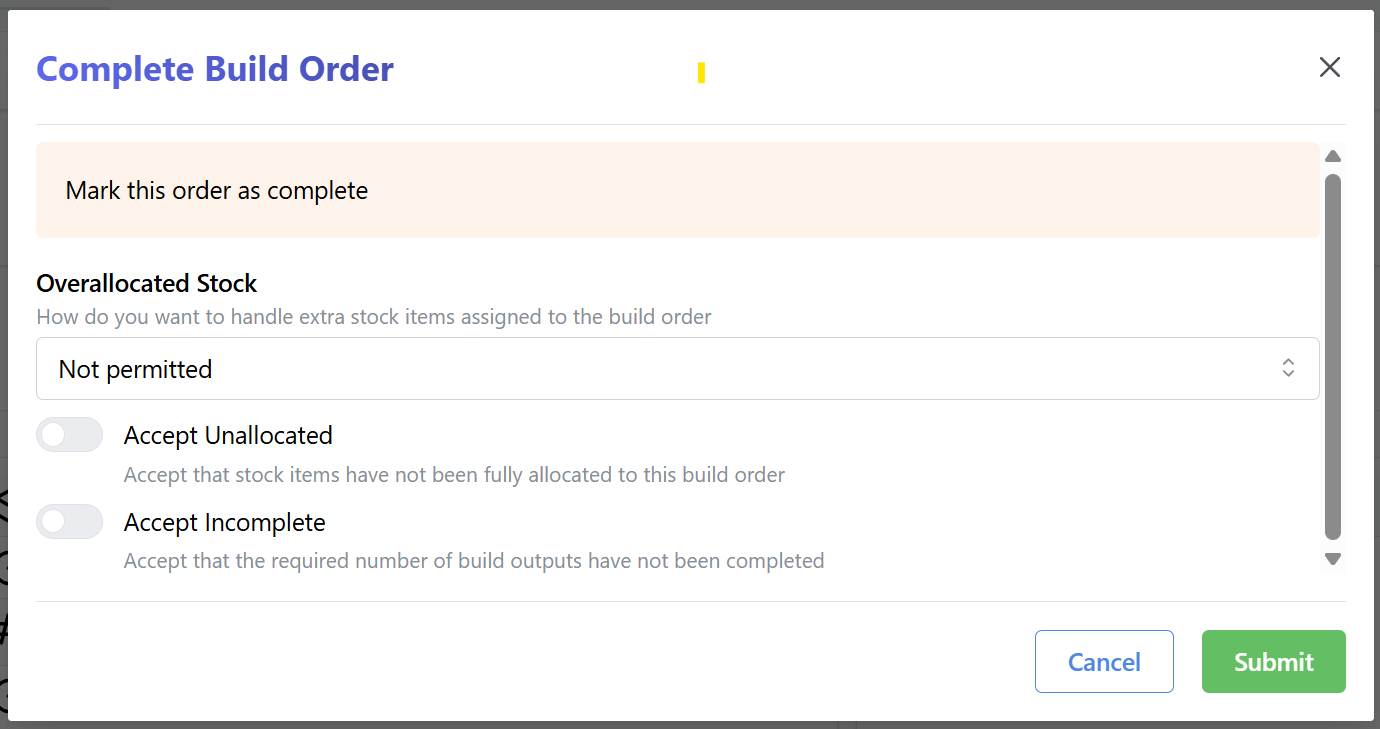Click the Overallocated Stock field label
This screenshot has height=729, width=1380.
coord(147,284)
